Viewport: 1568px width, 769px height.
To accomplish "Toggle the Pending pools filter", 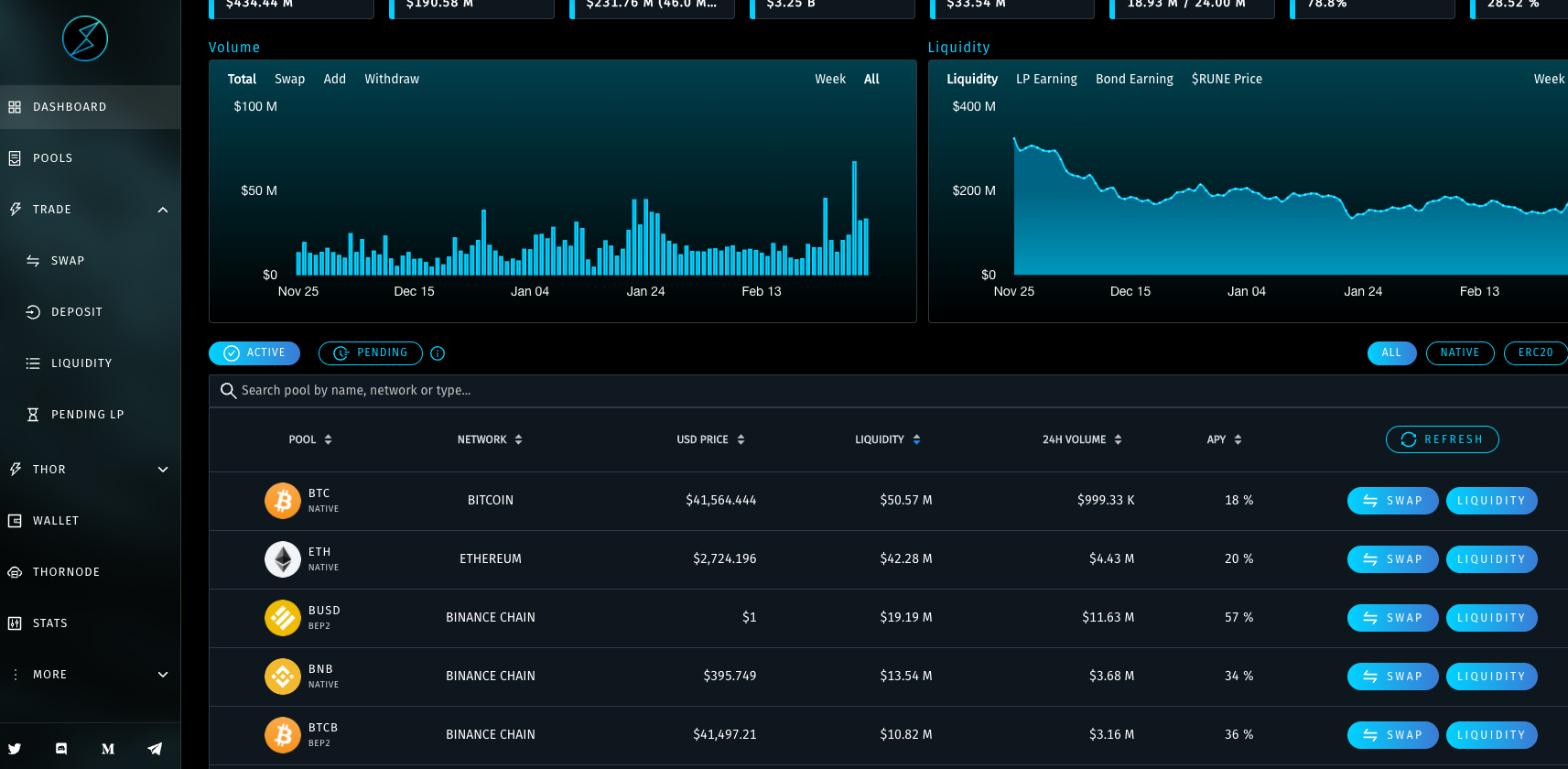I will click(x=370, y=353).
